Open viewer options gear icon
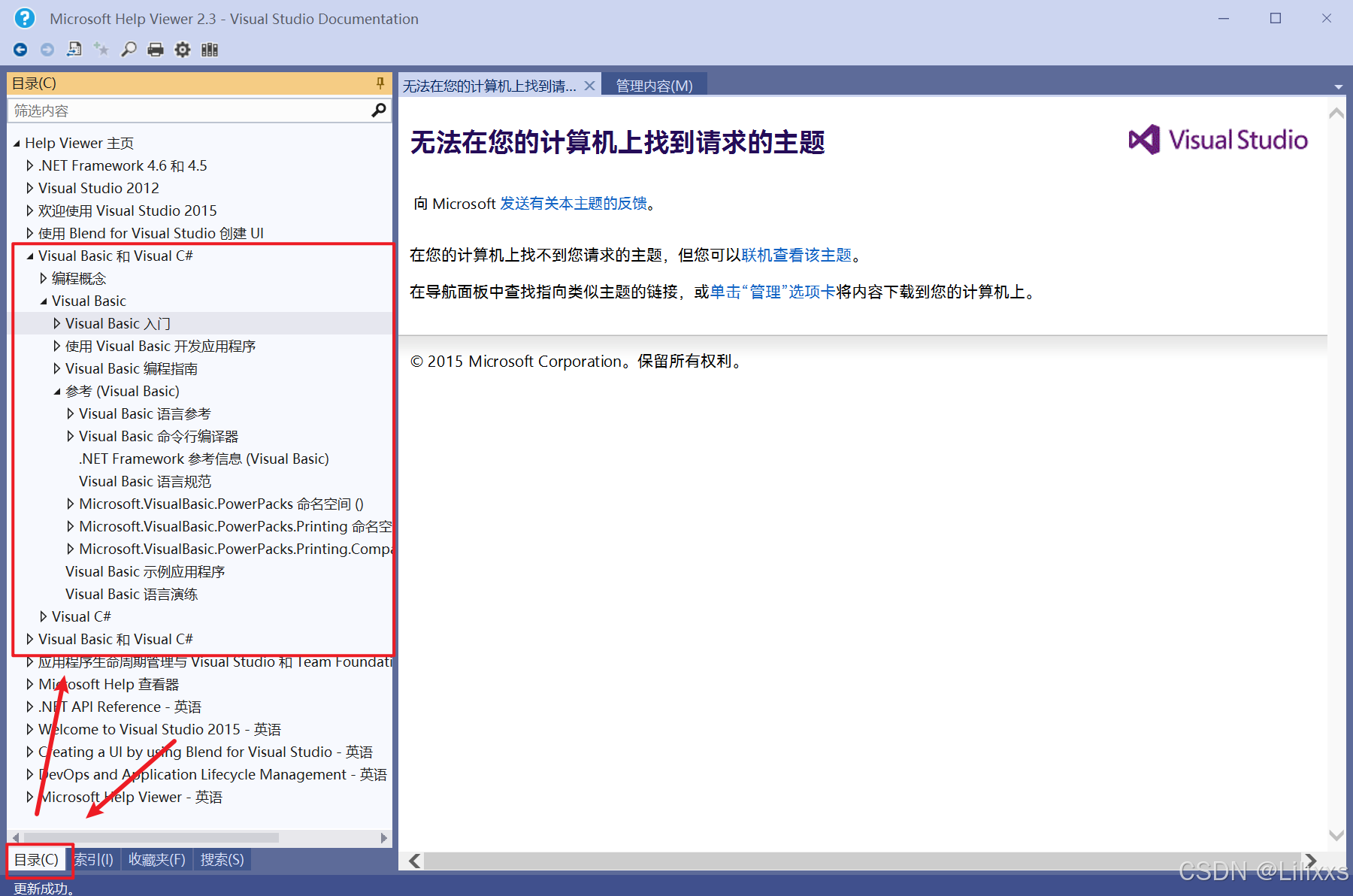1353x896 pixels. 183,50
